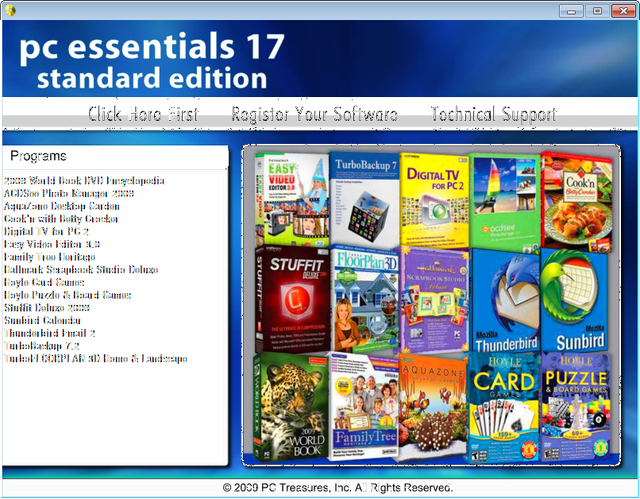
Task: Select Sunbird Calendar list entry
Action: point(42,320)
